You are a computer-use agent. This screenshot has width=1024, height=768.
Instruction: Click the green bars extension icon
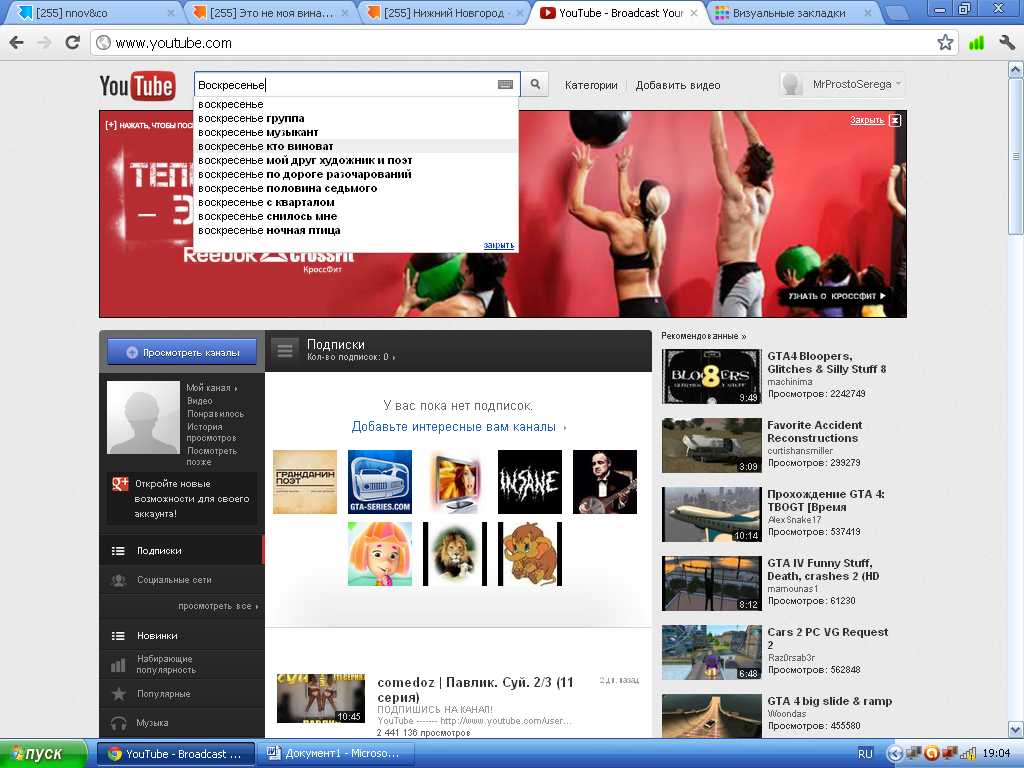(x=976, y=43)
